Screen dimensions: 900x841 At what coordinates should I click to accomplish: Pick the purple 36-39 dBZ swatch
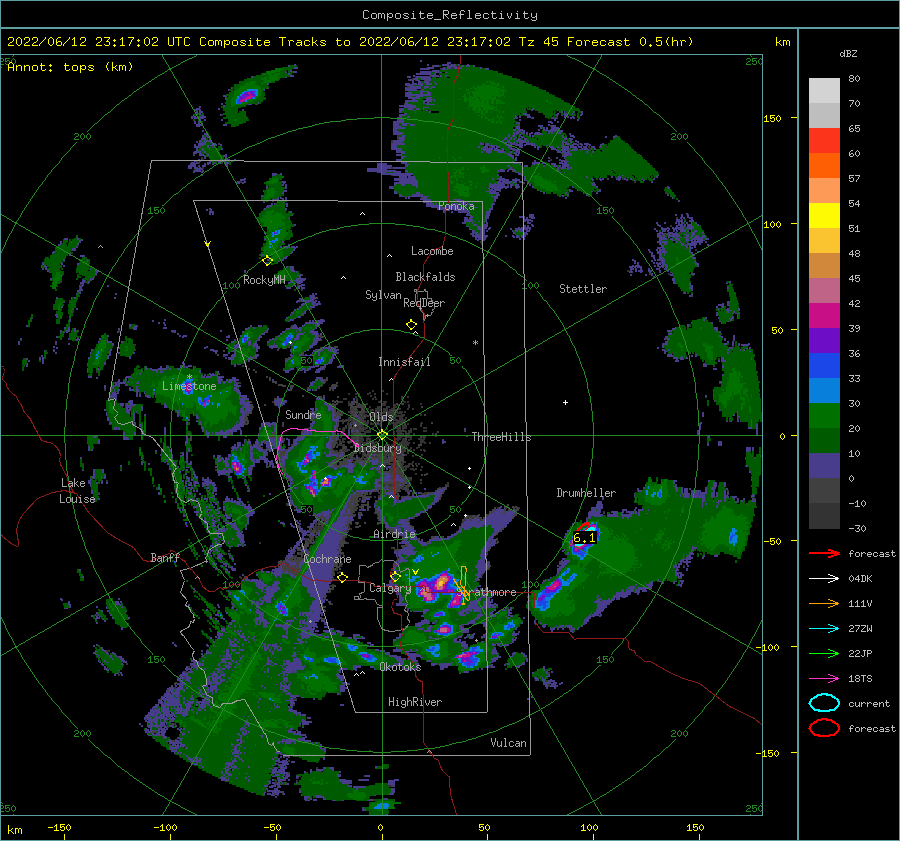(824, 341)
